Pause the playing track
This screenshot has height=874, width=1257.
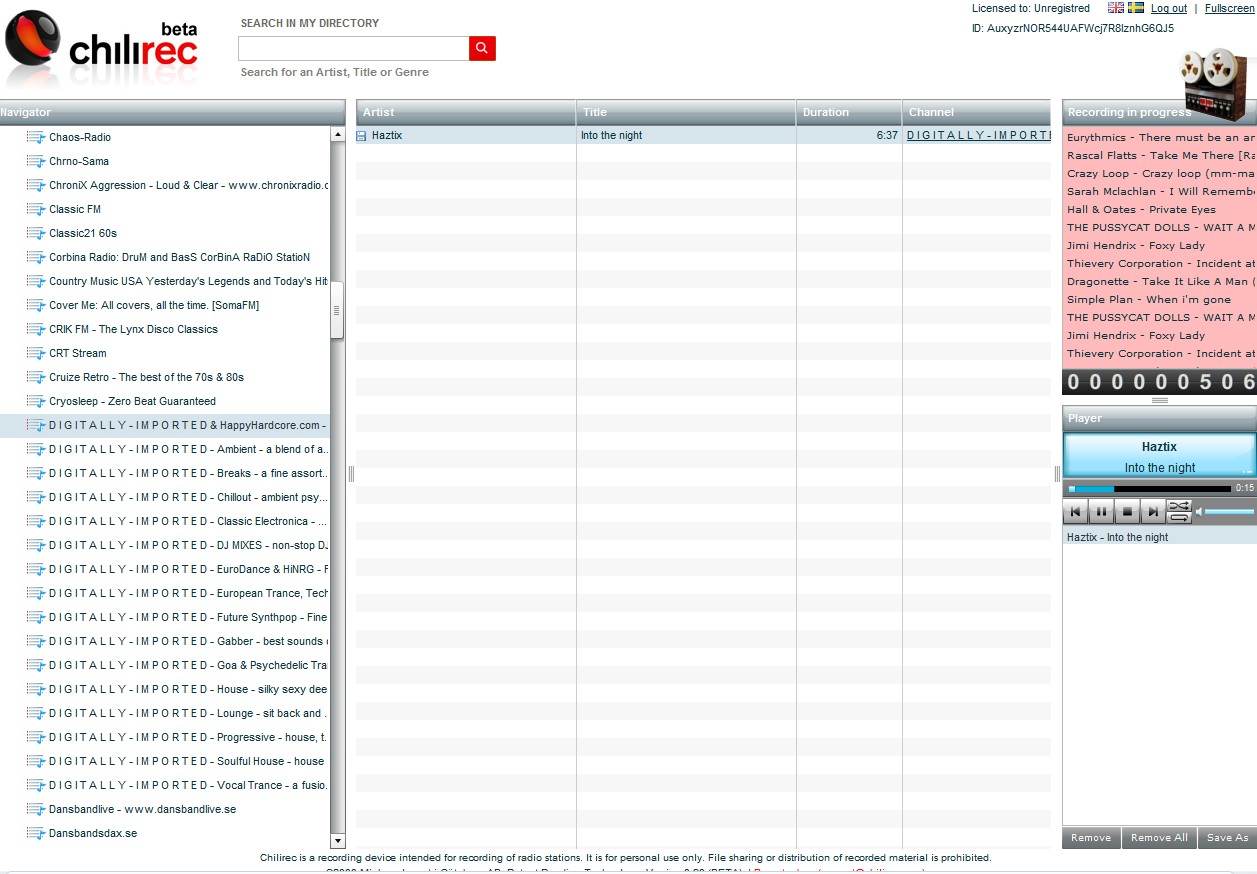(x=1101, y=511)
